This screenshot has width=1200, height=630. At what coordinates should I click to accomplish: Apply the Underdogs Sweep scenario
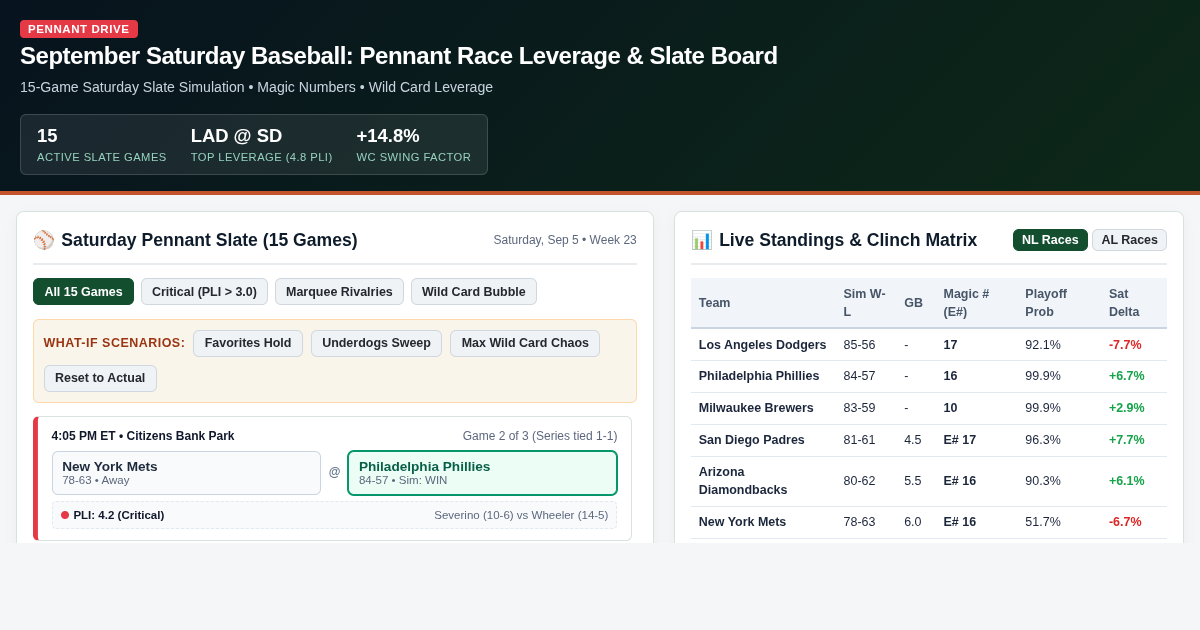pyautogui.click(x=376, y=343)
